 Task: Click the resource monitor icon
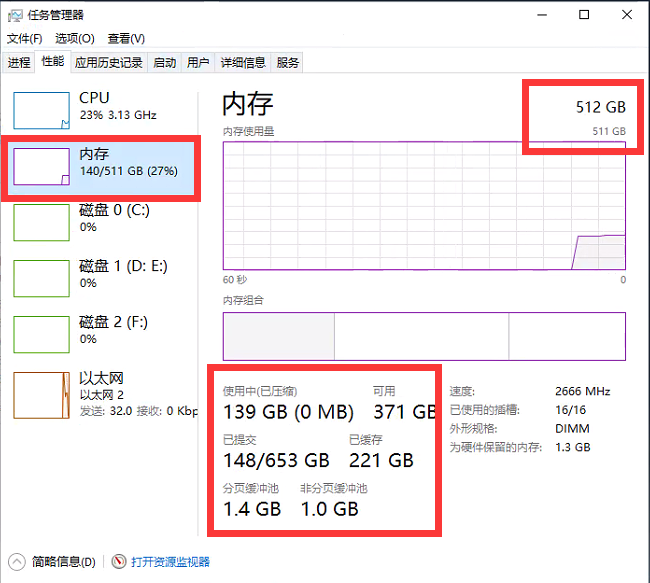119,562
